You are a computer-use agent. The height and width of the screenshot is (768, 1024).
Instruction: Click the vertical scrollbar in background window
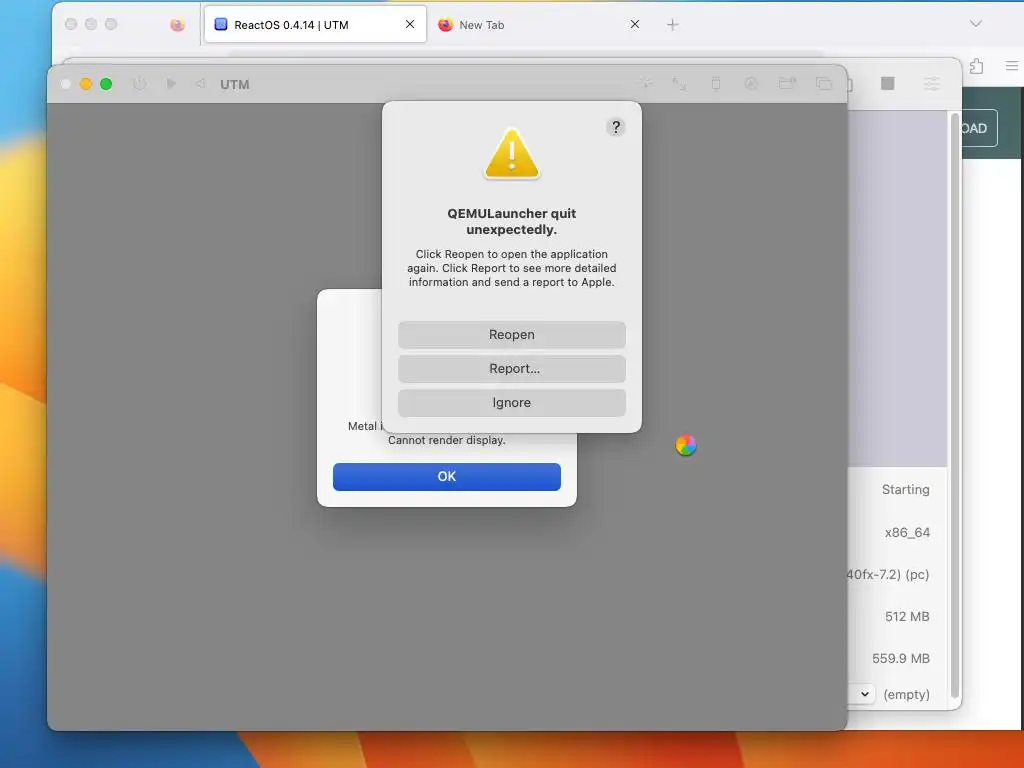tap(954, 405)
